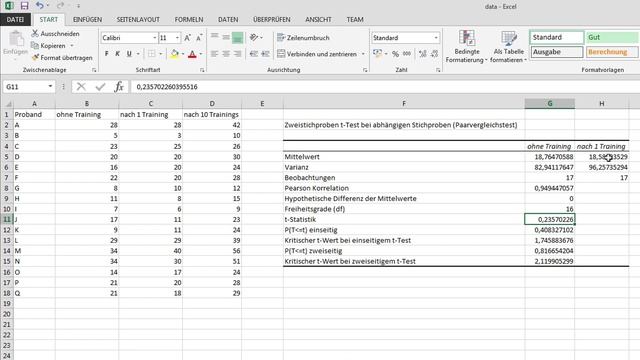Screen dimensions: 640x360
Task: Open the font color dropdown arrow
Action: (200, 54)
